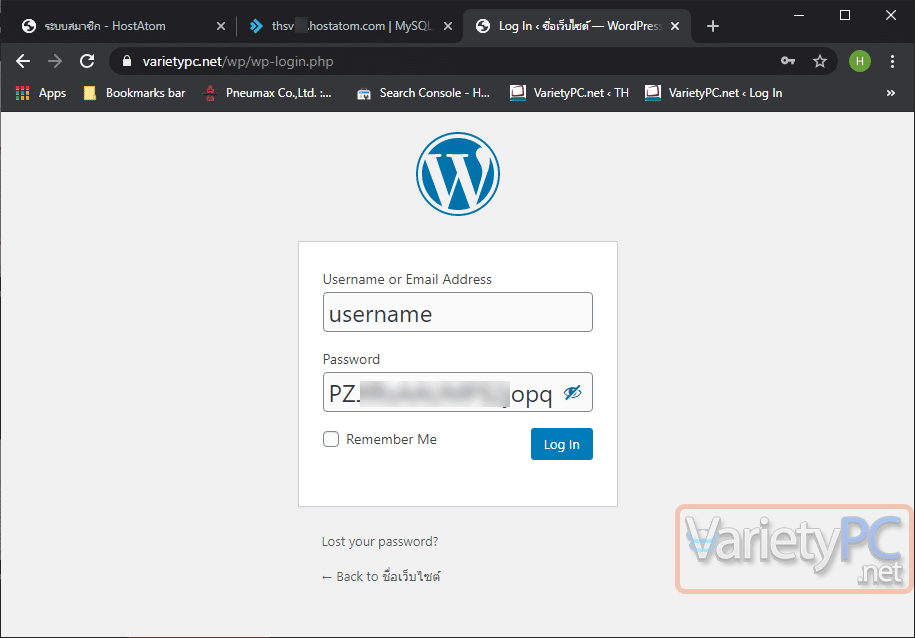The height and width of the screenshot is (638, 915).
Task: Open saved passwords key icon
Action: click(x=788, y=61)
